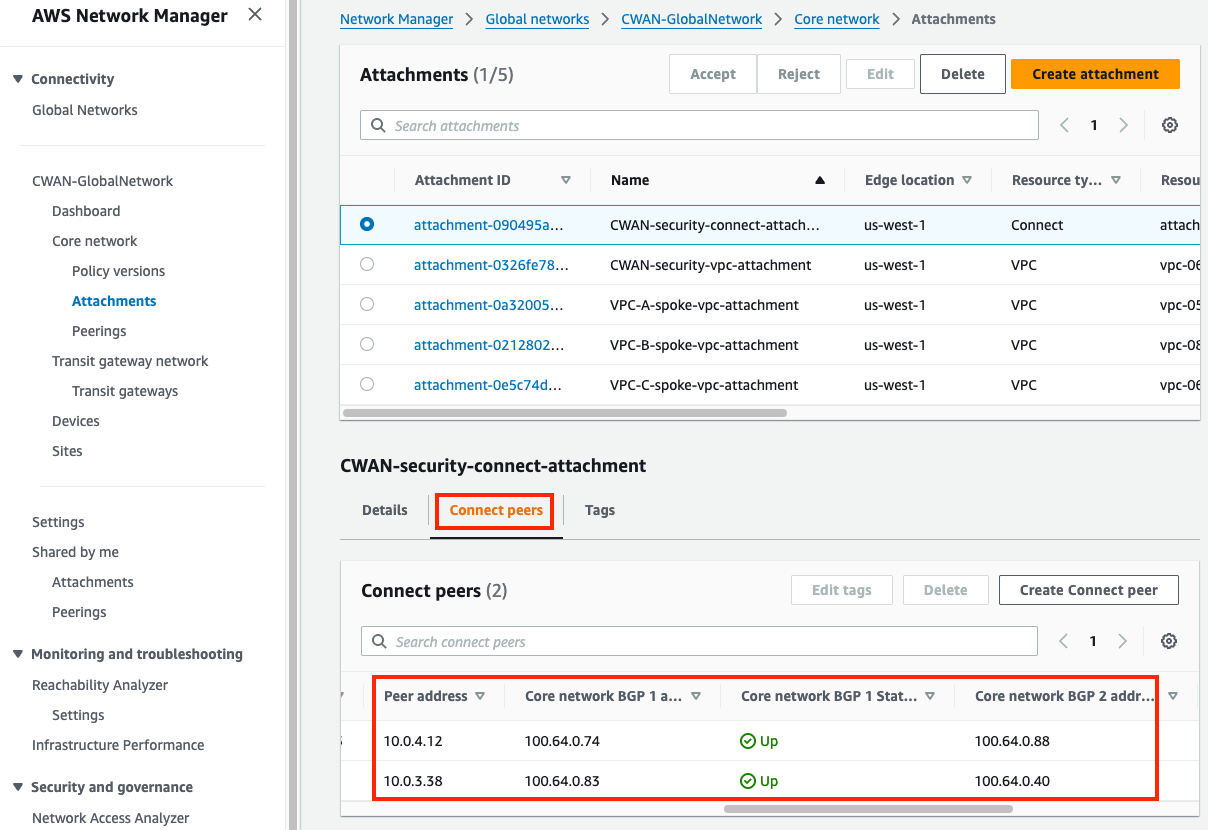Click the Accept button

[x=713, y=74]
